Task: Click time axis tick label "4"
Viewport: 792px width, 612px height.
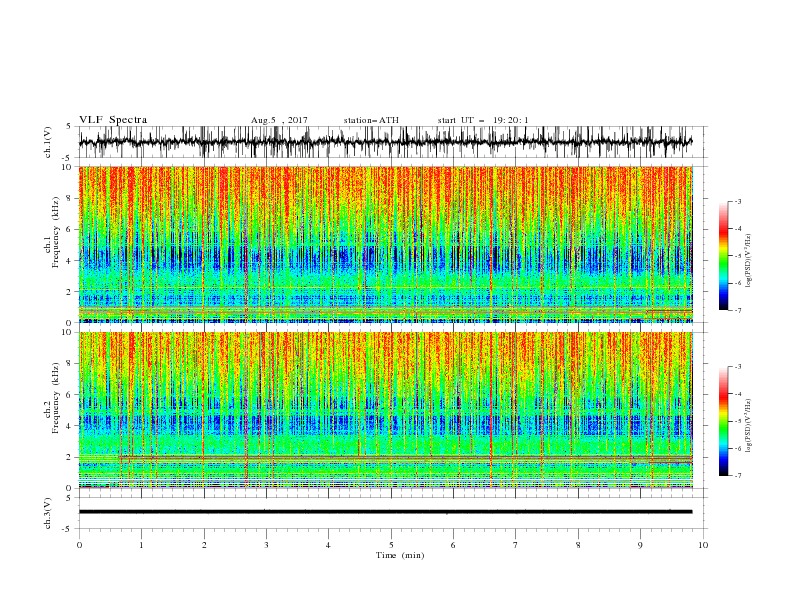Action: pyautogui.click(x=329, y=545)
